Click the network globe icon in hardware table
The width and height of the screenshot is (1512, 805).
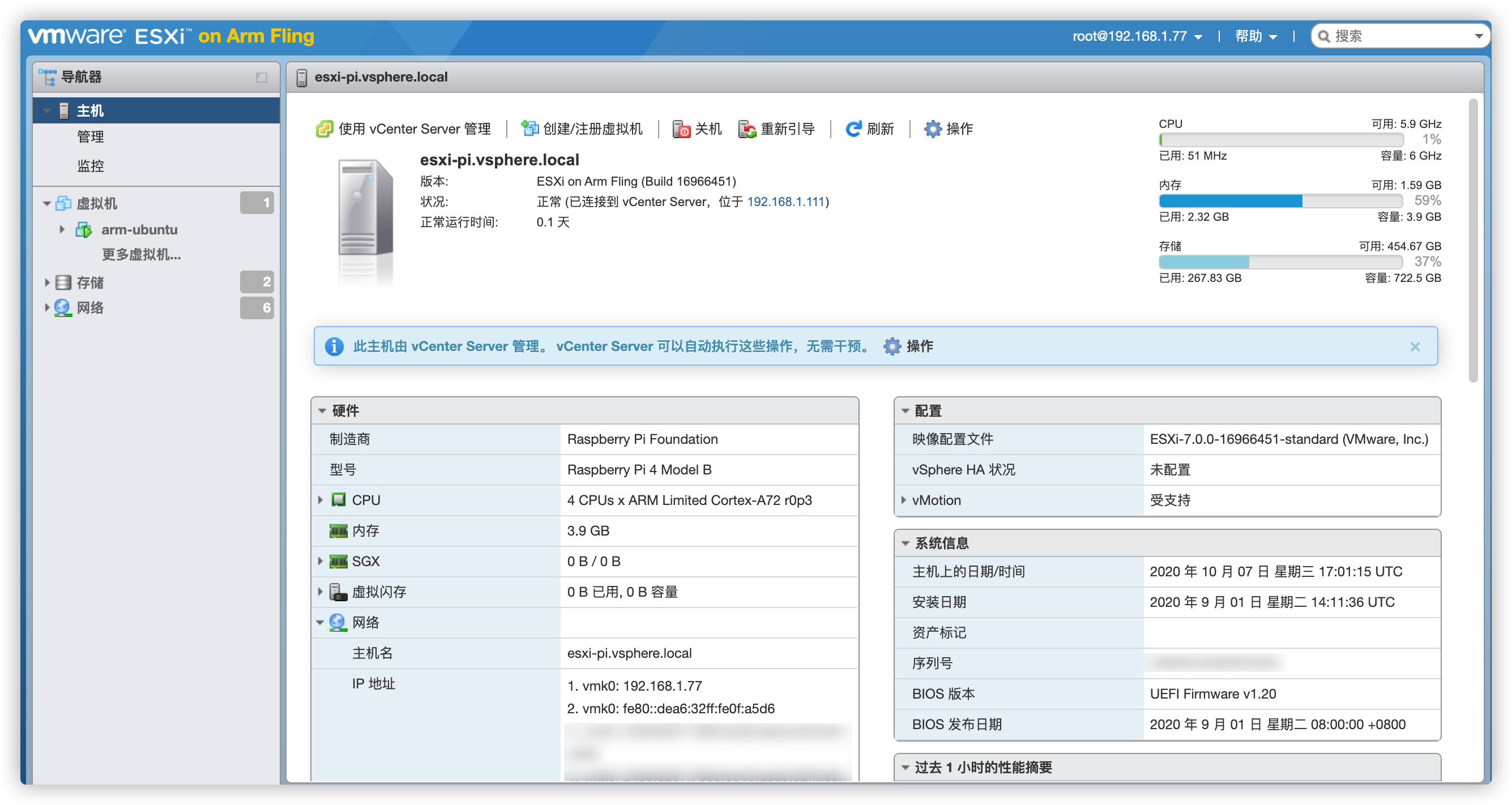338,623
